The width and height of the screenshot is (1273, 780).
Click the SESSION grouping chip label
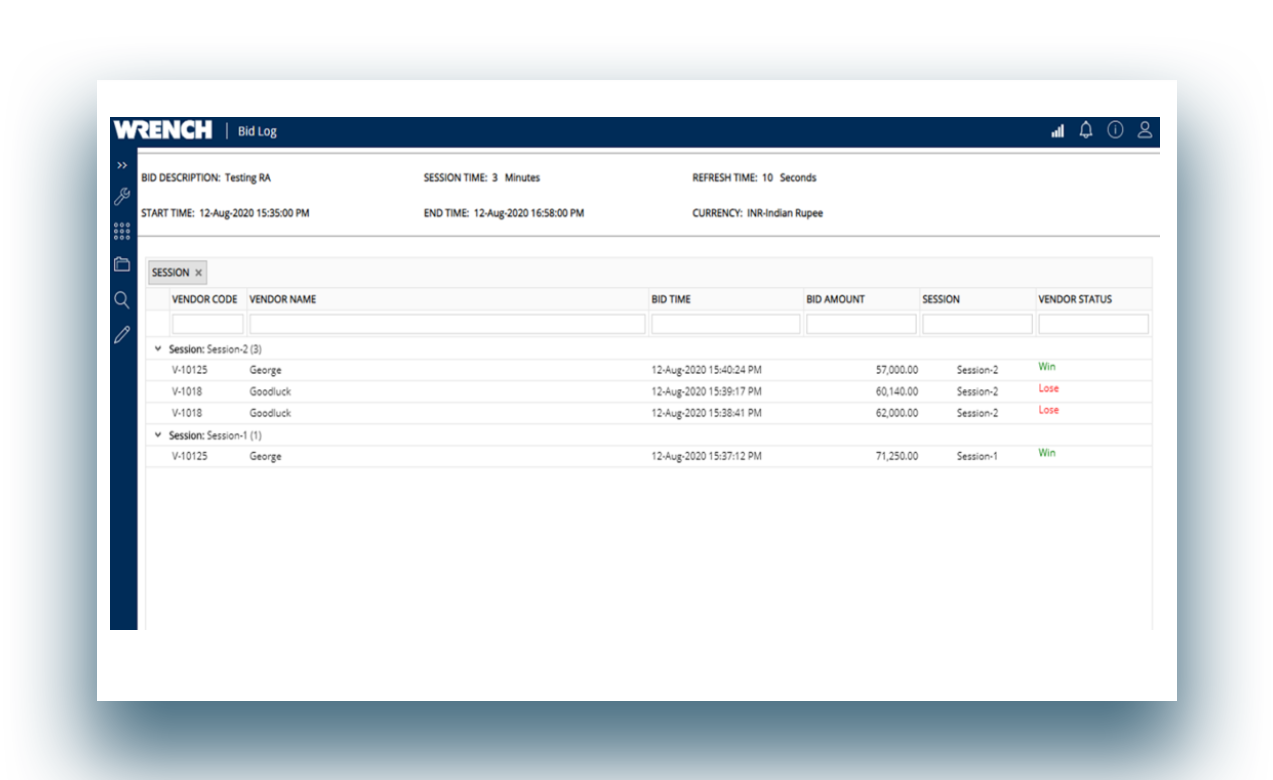point(170,273)
